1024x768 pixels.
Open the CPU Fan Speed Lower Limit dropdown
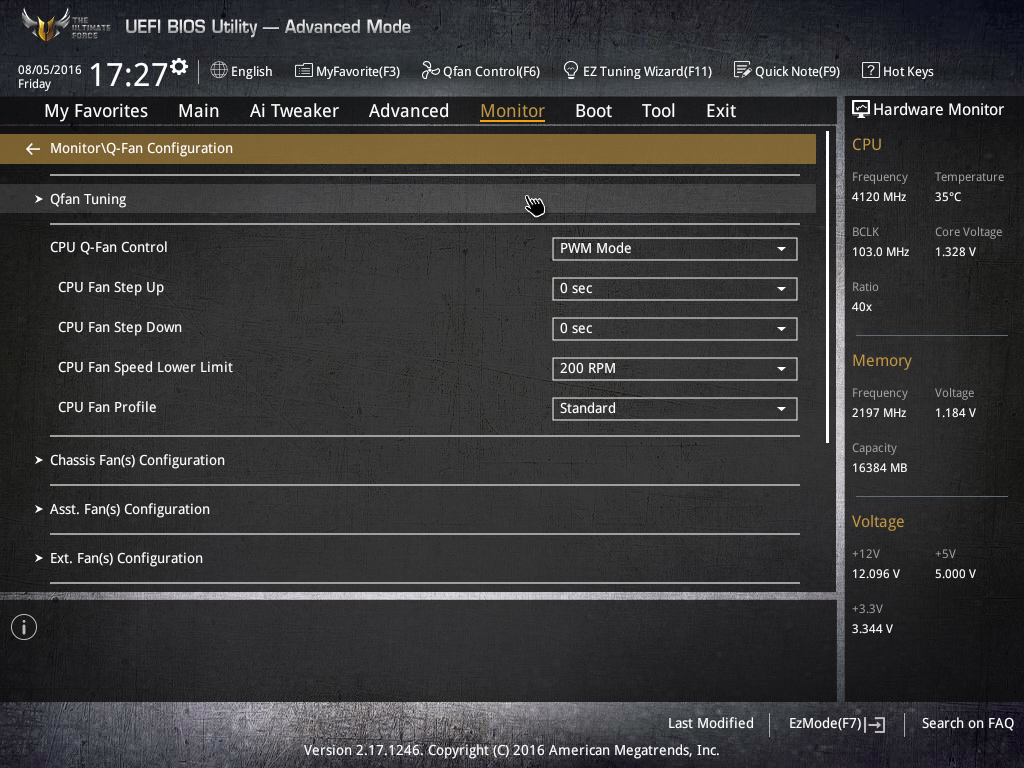pos(675,368)
